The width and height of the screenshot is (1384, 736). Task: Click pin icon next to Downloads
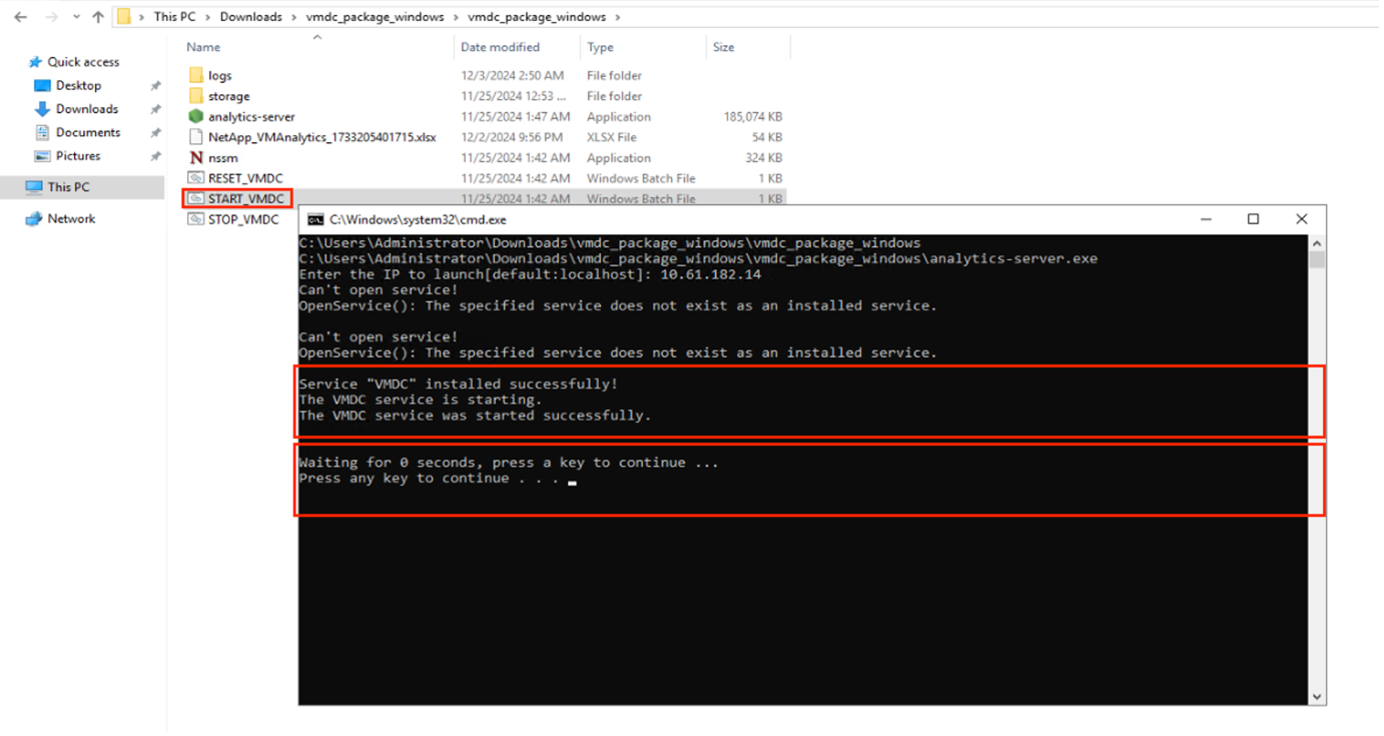155,110
